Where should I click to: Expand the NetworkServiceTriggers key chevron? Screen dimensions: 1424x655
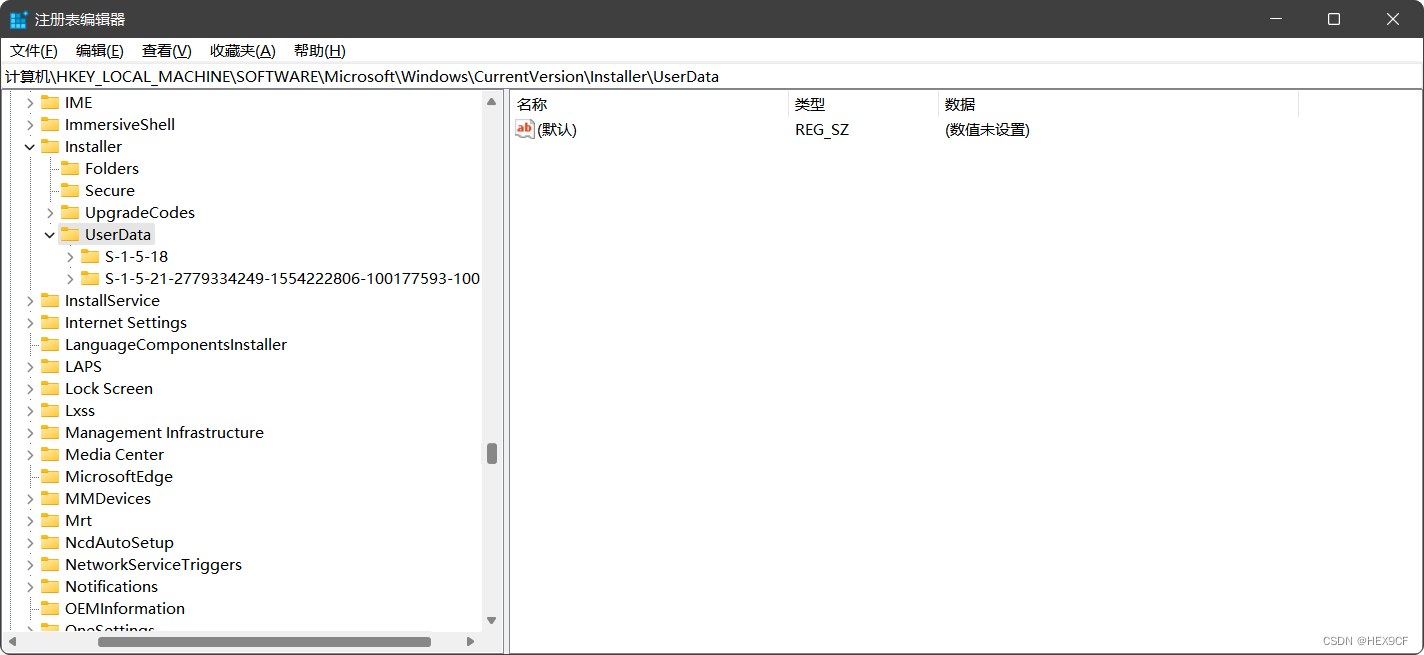pos(30,565)
